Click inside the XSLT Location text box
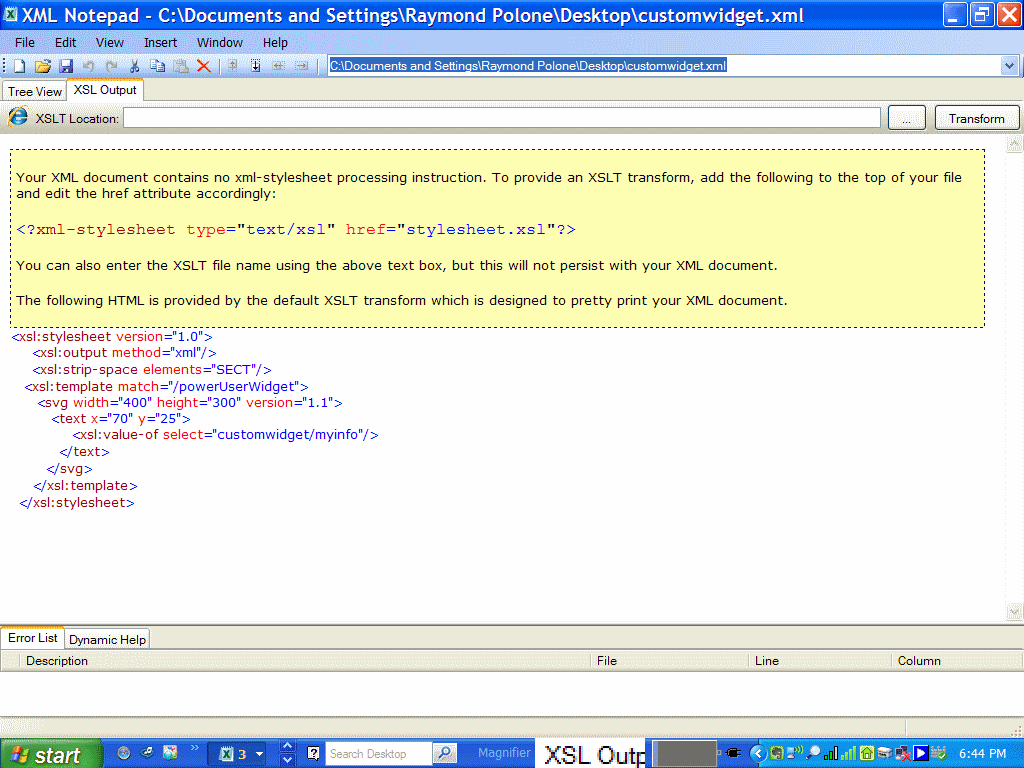 [x=502, y=118]
